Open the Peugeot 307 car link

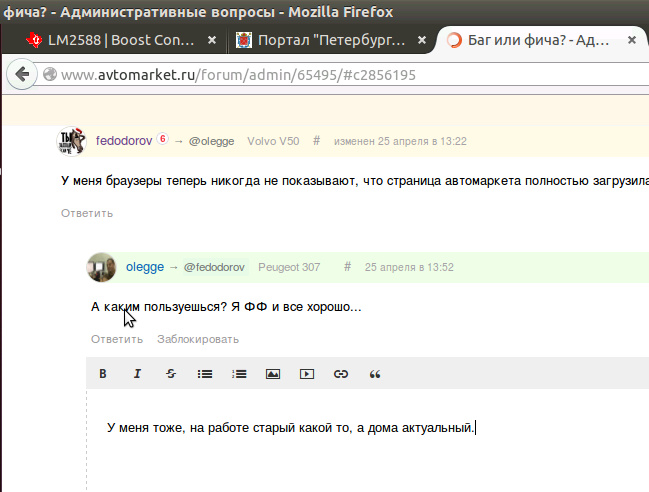coord(289,267)
